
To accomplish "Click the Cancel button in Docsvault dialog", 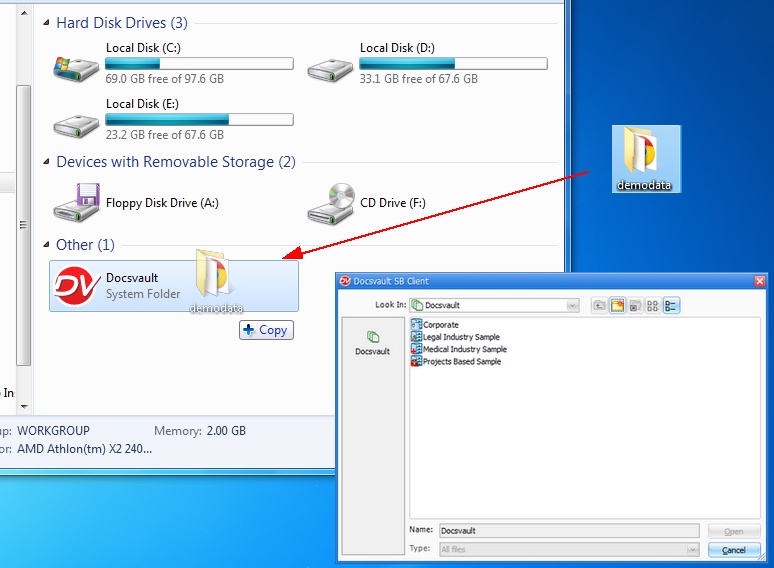I will pos(734,550).
